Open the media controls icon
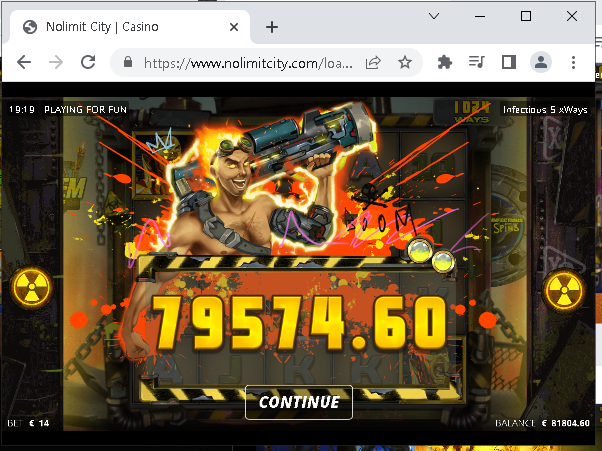 476,62
